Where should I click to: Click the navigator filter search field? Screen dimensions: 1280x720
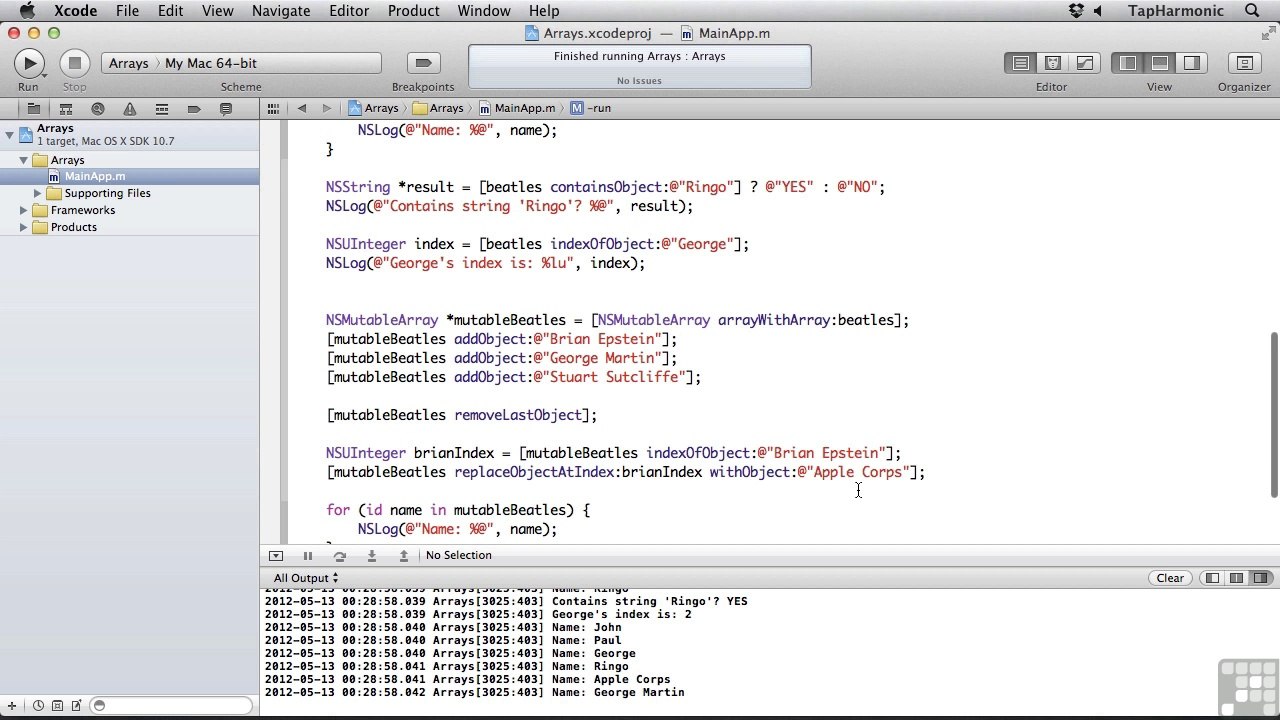click(x=171, y=706)
